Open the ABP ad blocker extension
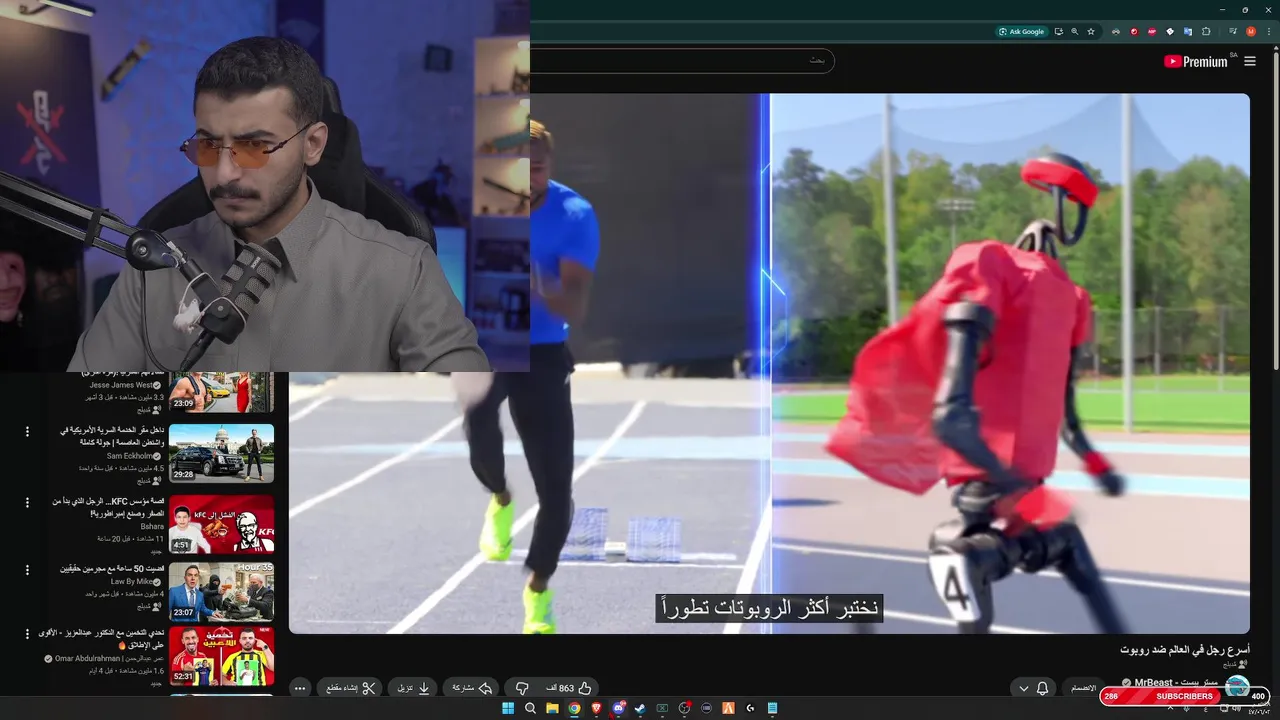The height and width of the screenshot is (720, 1280). coord(1152,32)
